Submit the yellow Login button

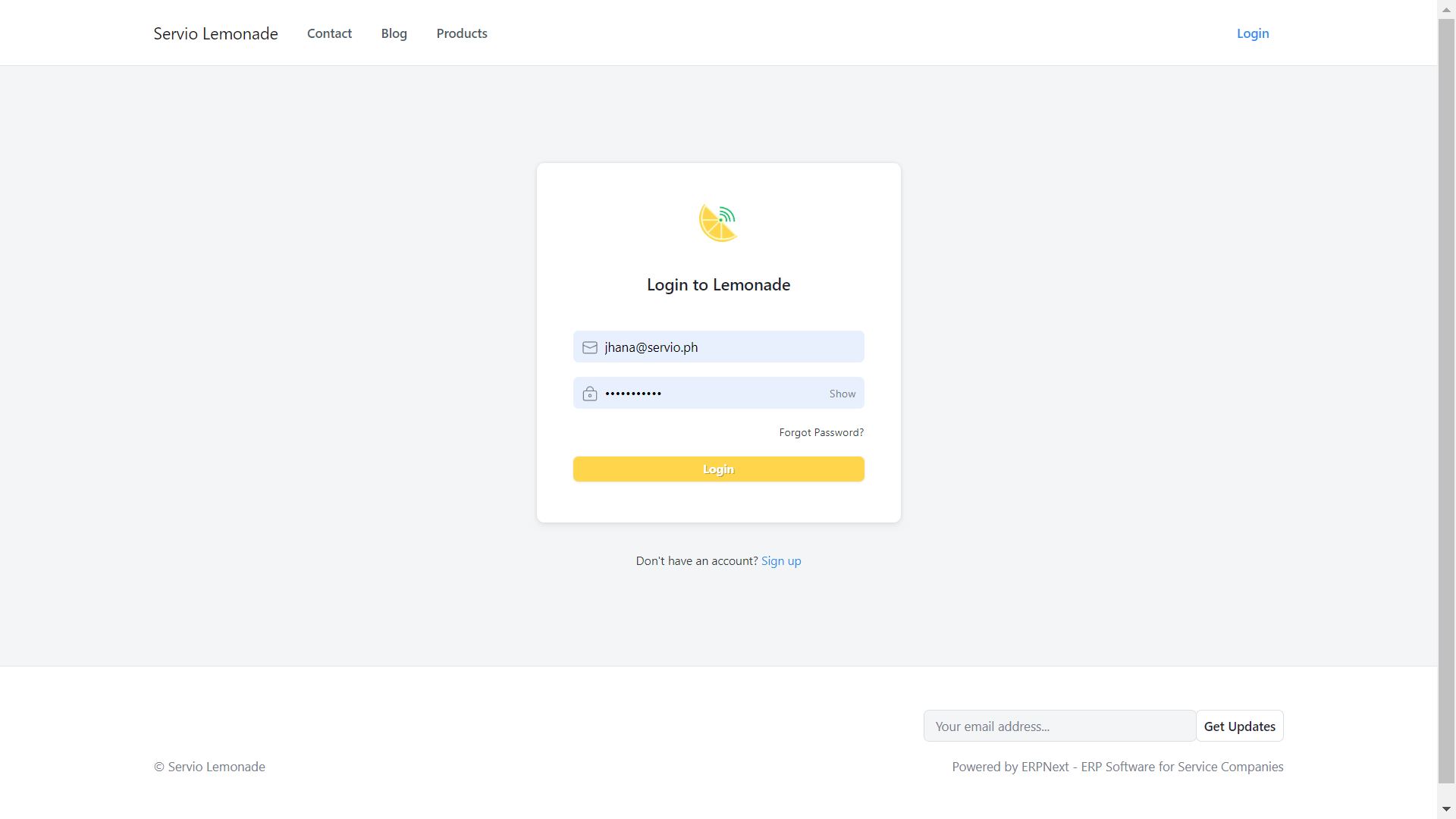(x=718, y=469)
